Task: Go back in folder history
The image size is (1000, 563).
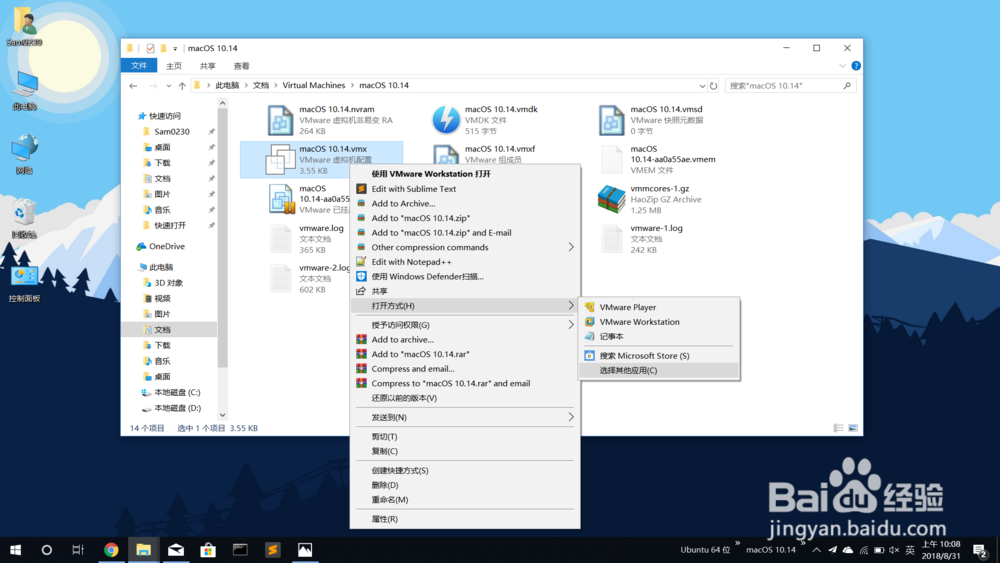Action: pos(133,85)
